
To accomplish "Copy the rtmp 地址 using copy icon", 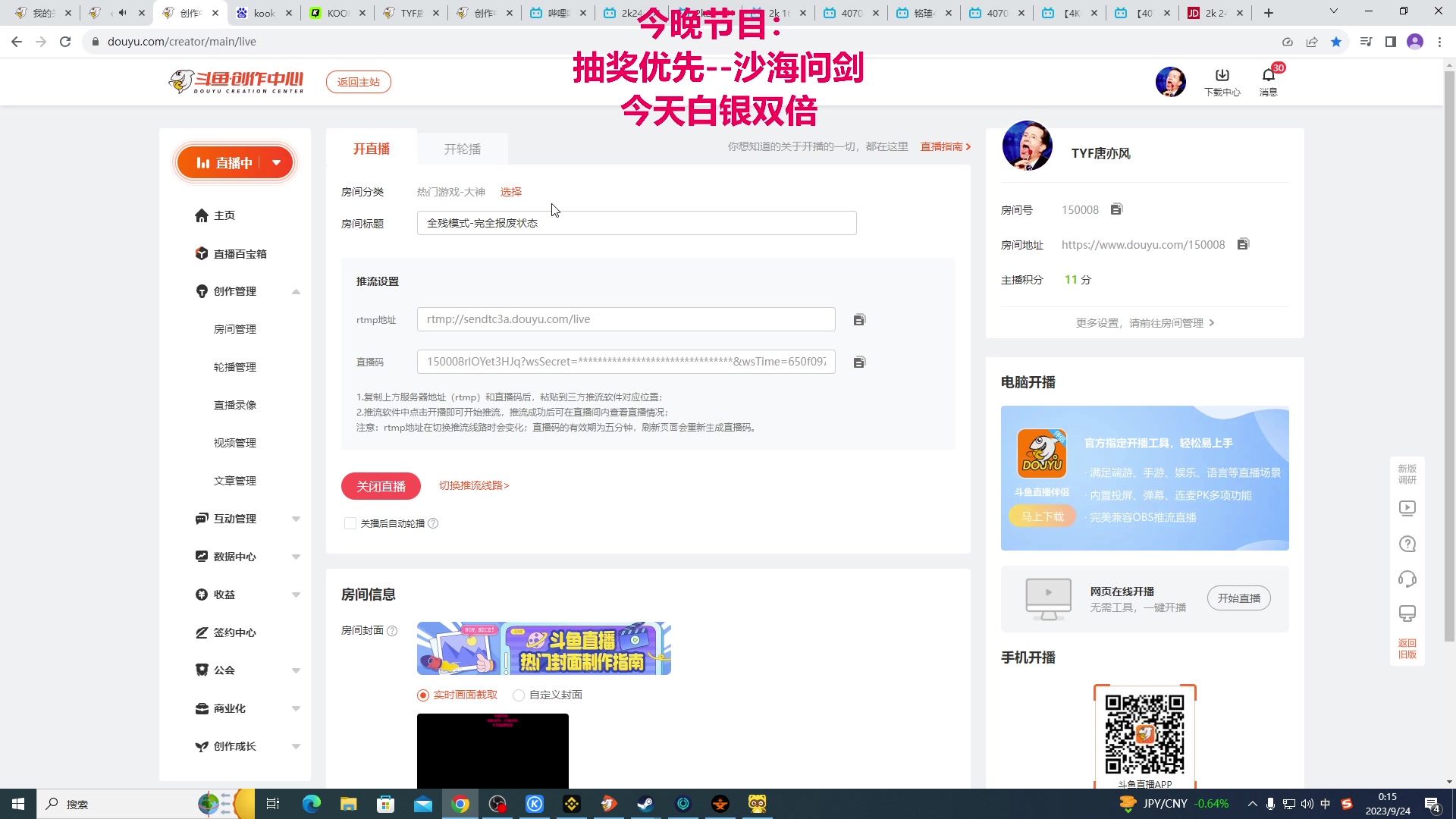I will 859,319.
